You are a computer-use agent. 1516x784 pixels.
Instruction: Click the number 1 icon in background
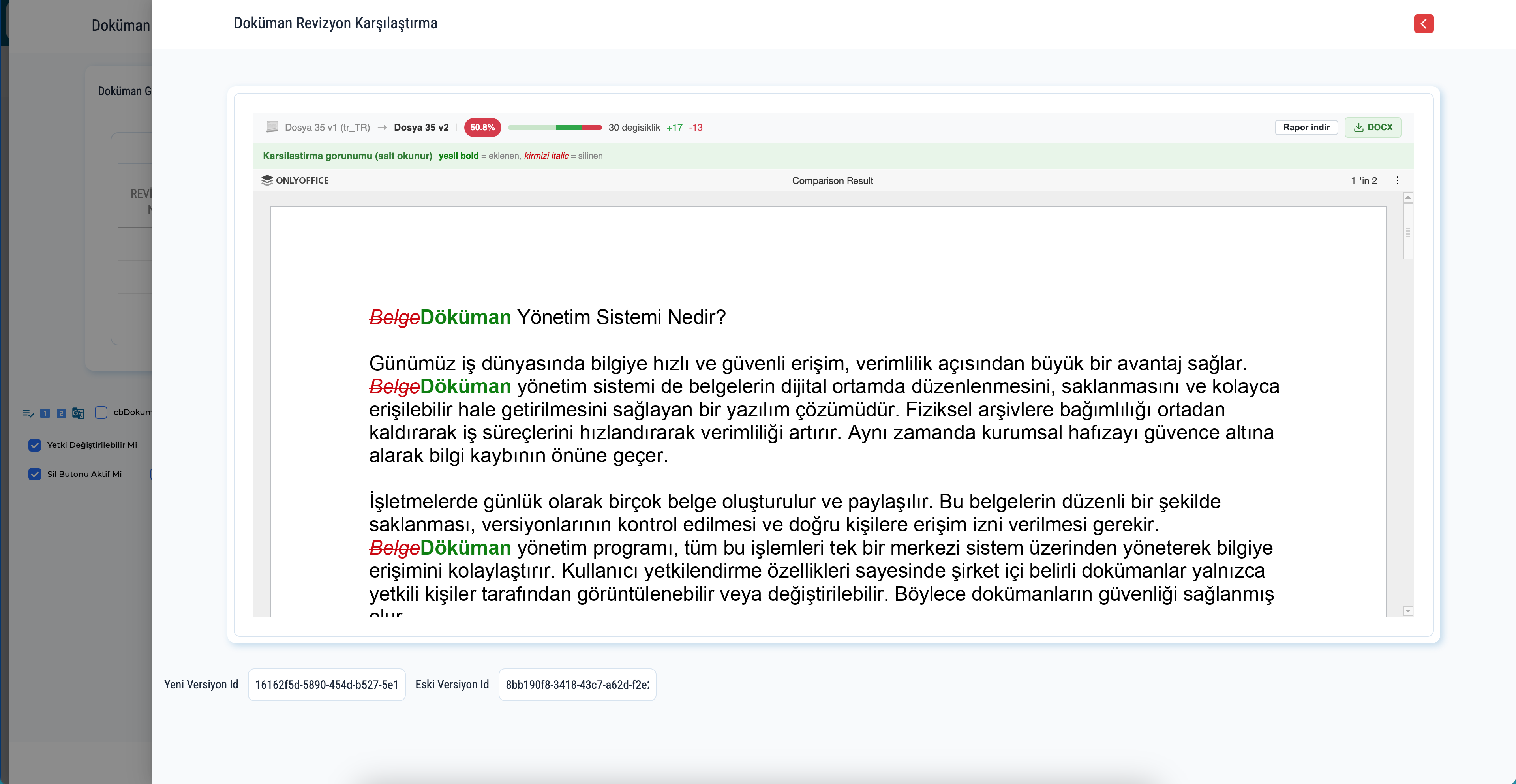tap(45, 413)
